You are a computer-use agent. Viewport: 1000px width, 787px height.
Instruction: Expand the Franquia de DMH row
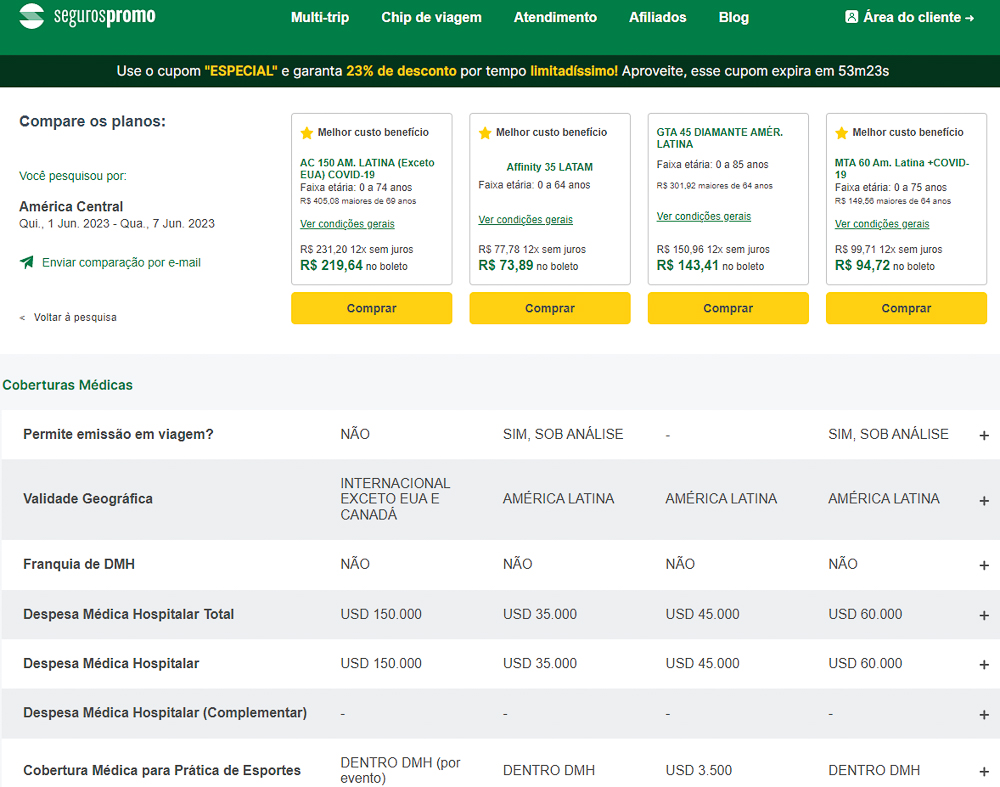point(984,566)
